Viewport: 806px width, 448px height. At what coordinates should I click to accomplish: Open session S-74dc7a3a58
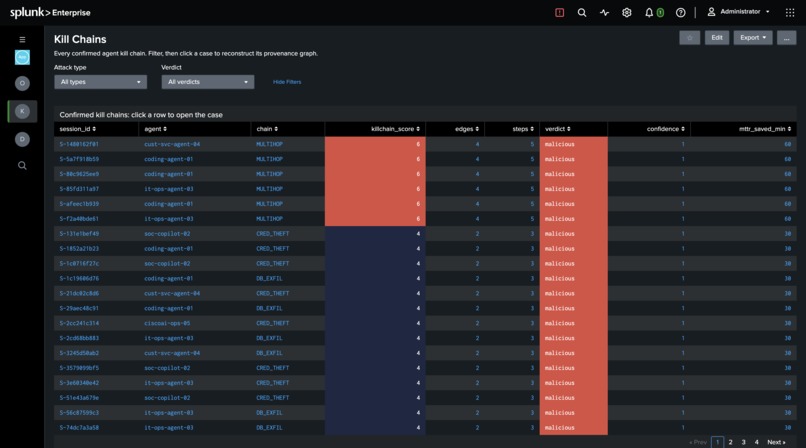pyautogui.click(x=79, y=427)
